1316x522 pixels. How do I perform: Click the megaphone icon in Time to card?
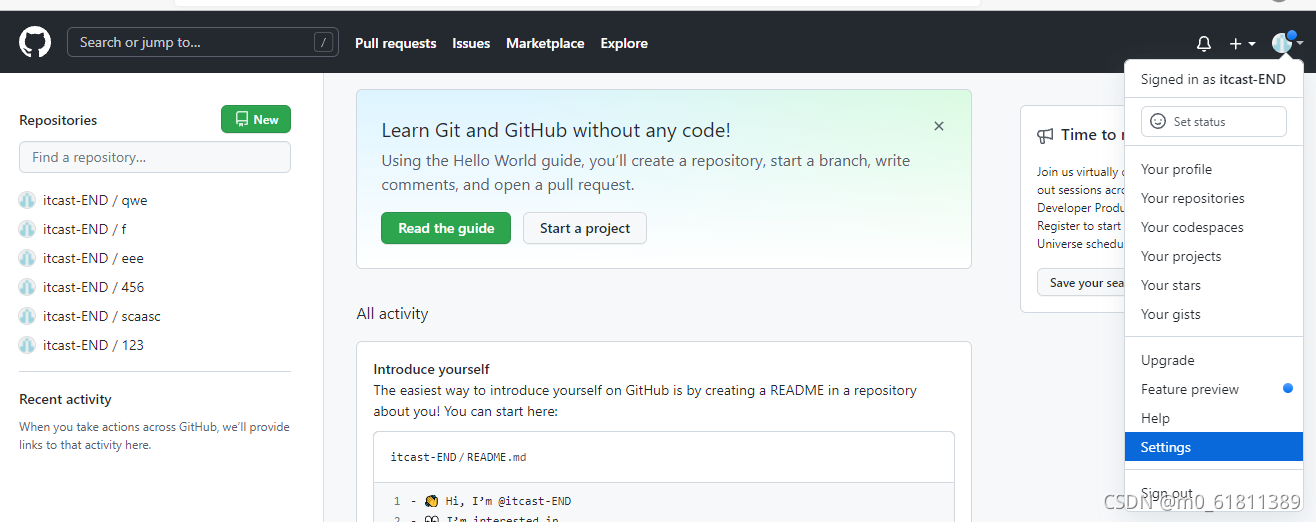click(1045, 135)
